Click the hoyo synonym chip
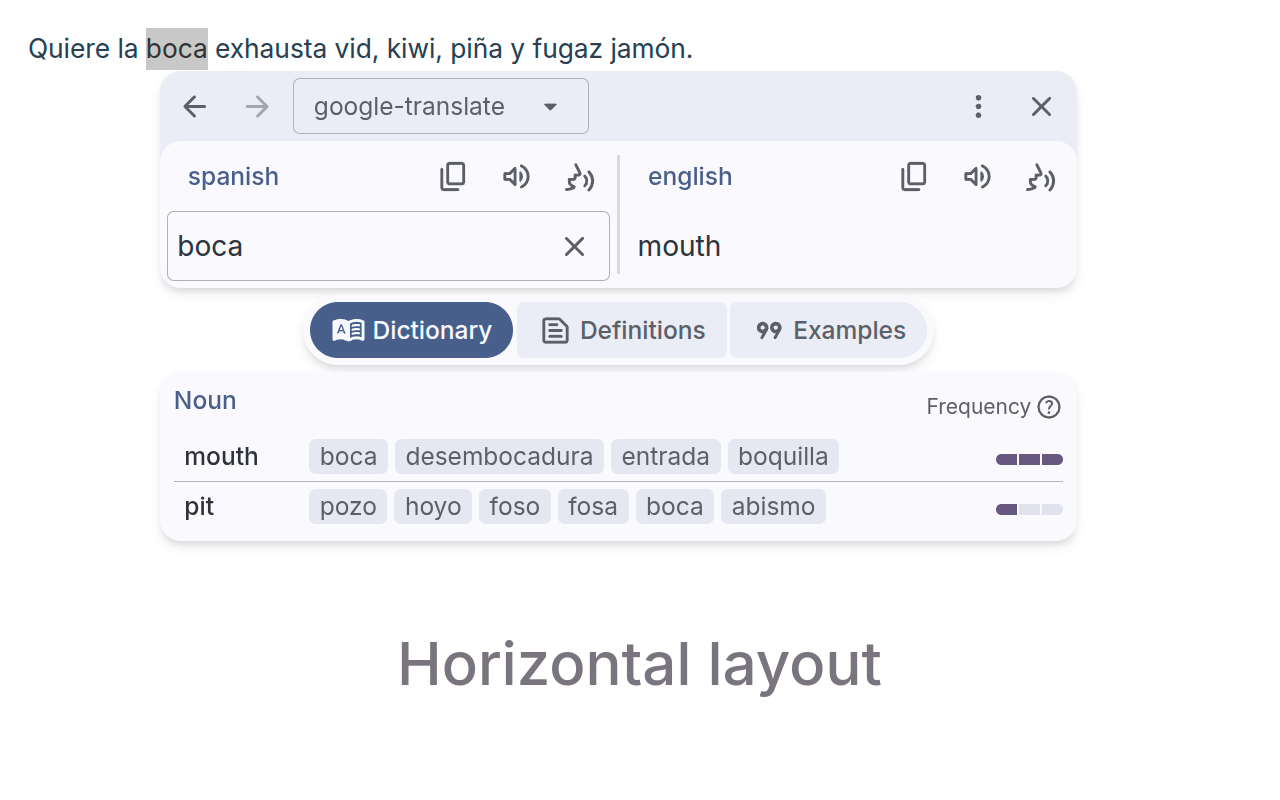 pos(433,507)
